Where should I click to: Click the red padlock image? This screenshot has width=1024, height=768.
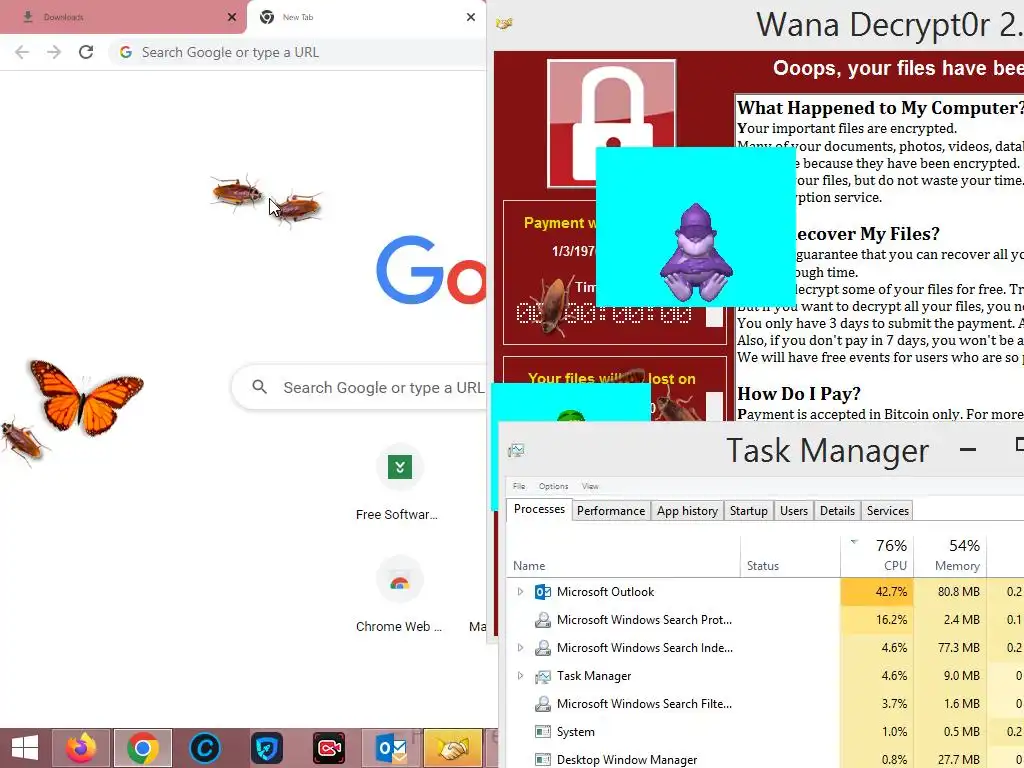point(612,124)
